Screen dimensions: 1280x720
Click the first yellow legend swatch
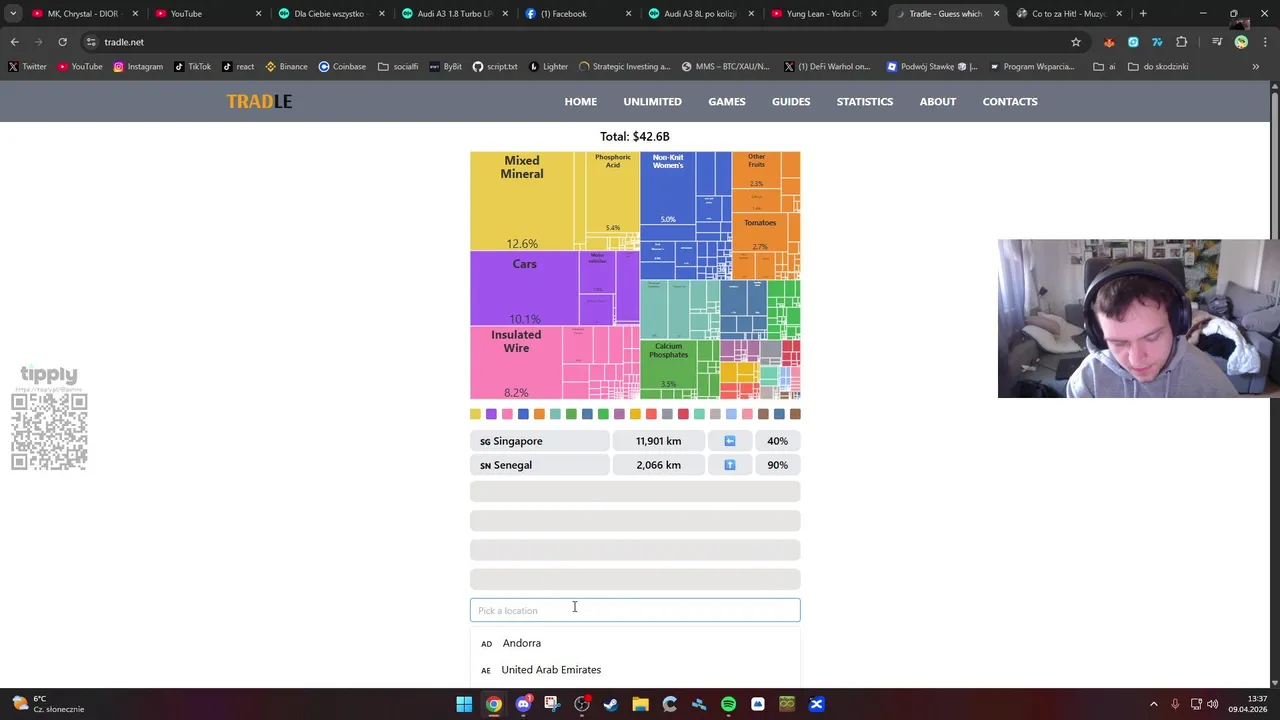[x=475, y=414]
